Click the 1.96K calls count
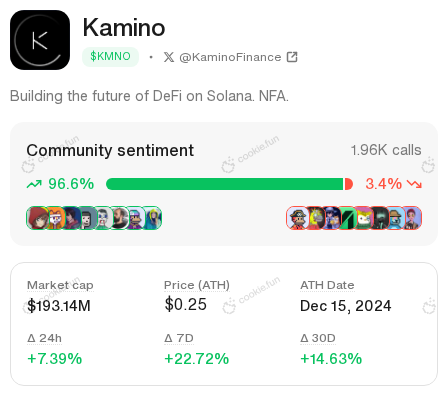Screen dimensions: 448x396 point(386,150)
